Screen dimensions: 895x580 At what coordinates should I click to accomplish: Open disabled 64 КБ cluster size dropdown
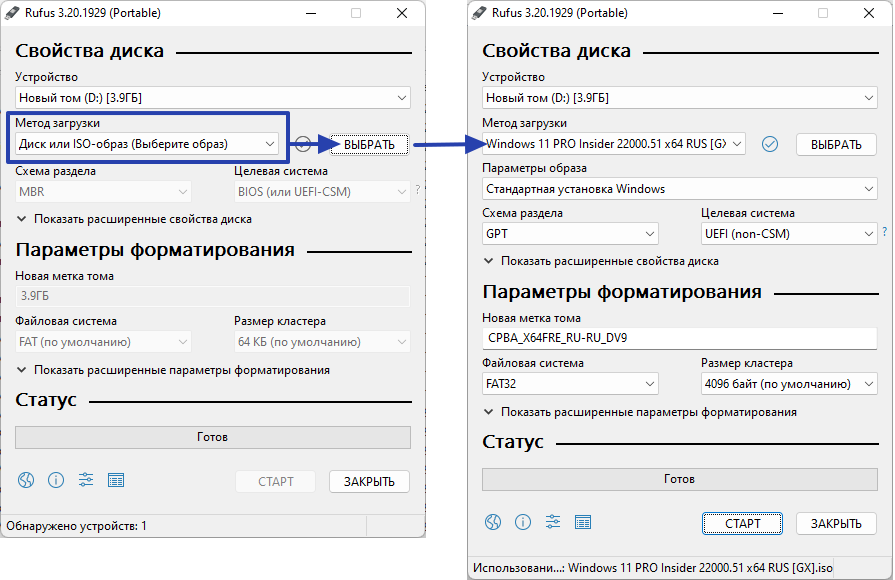click(x=322, y=342)
